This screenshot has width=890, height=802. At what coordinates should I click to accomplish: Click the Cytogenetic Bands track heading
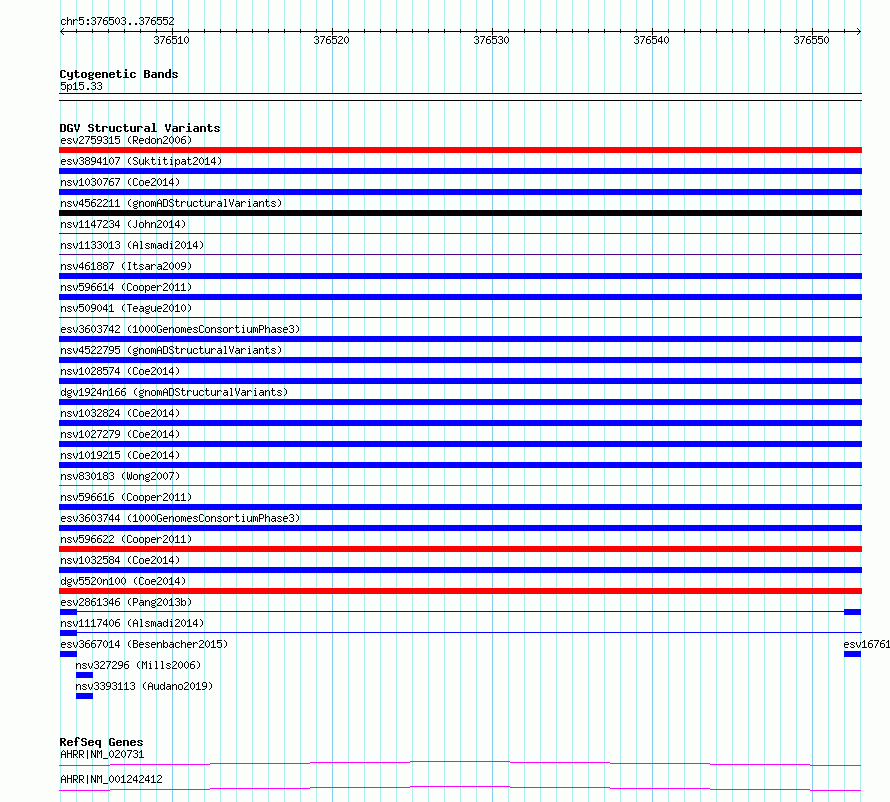(x=119, y=74)
